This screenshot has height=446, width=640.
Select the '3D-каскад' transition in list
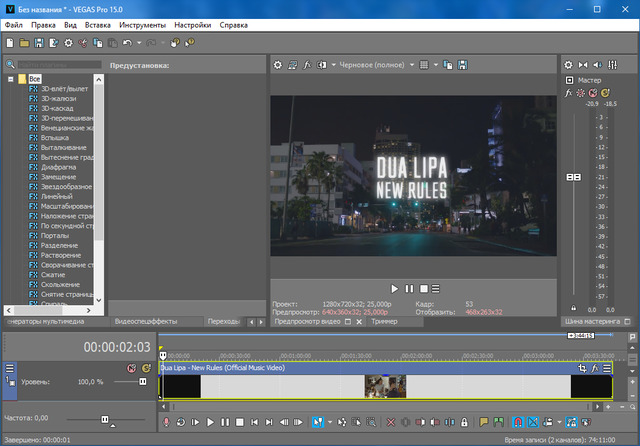point(57,108)
